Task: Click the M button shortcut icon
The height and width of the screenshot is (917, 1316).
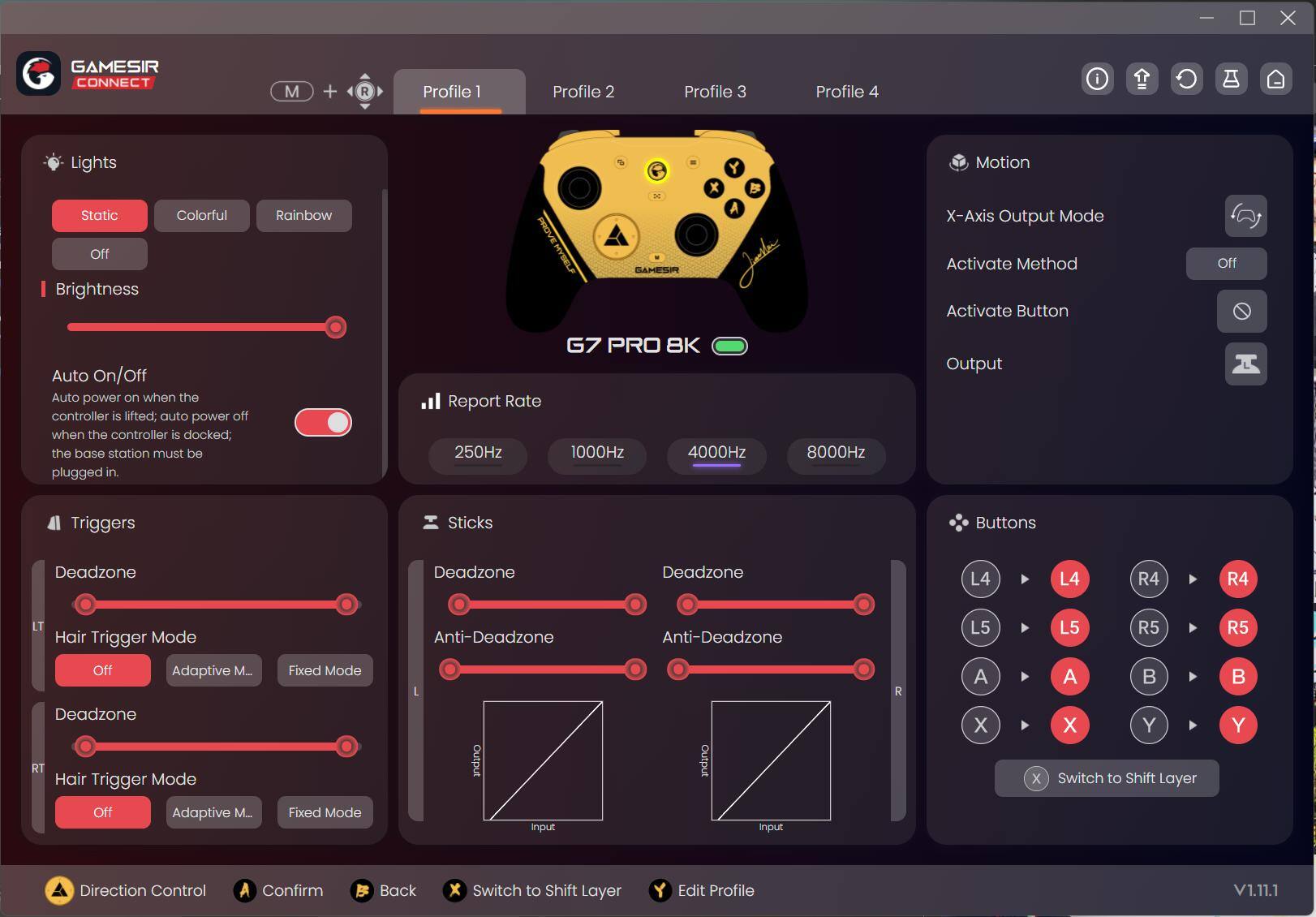Action: coord(292,92)
